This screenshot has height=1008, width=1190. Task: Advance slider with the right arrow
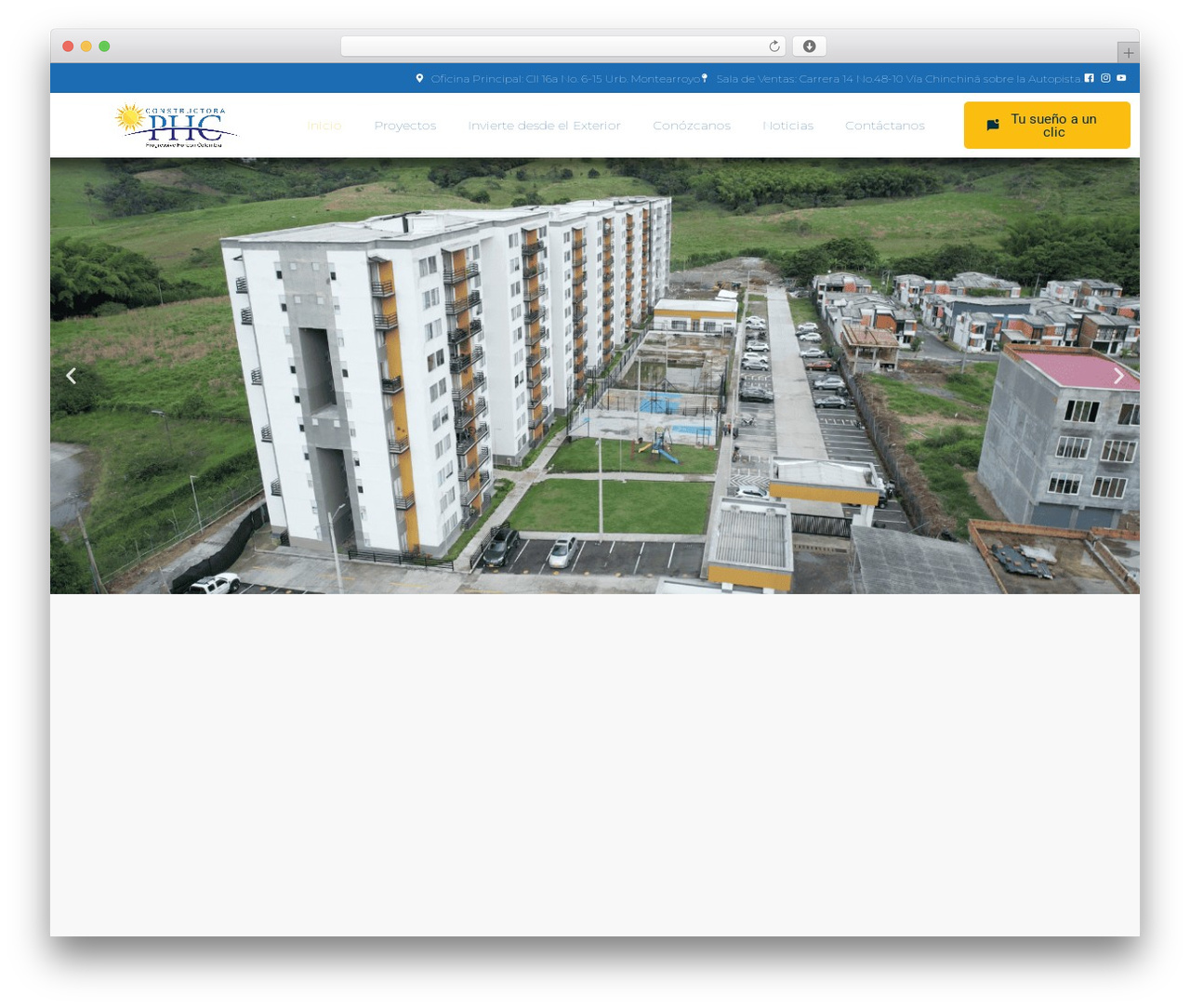[1118, 376]
